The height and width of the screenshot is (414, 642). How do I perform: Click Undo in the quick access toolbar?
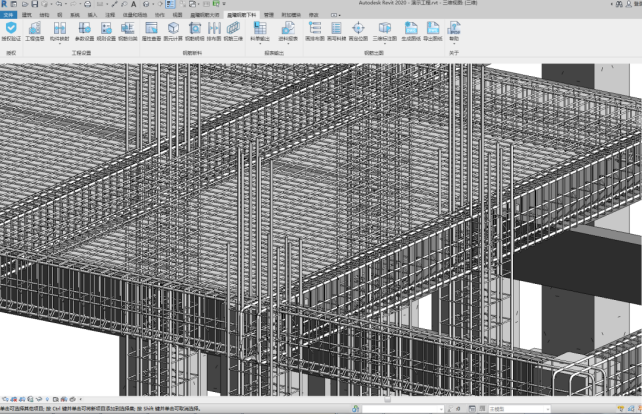(60, 4)
